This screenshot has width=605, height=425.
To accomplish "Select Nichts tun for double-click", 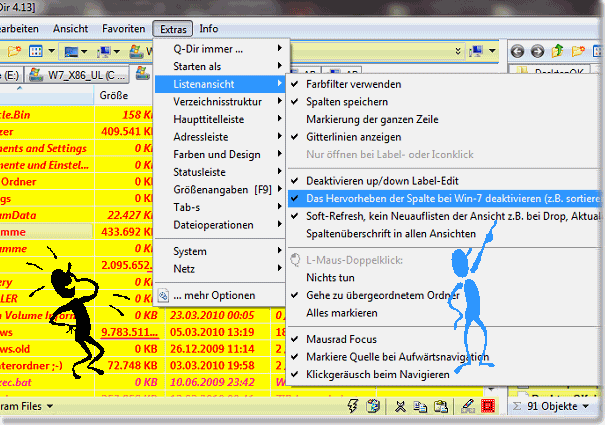I will coord(444,278).
